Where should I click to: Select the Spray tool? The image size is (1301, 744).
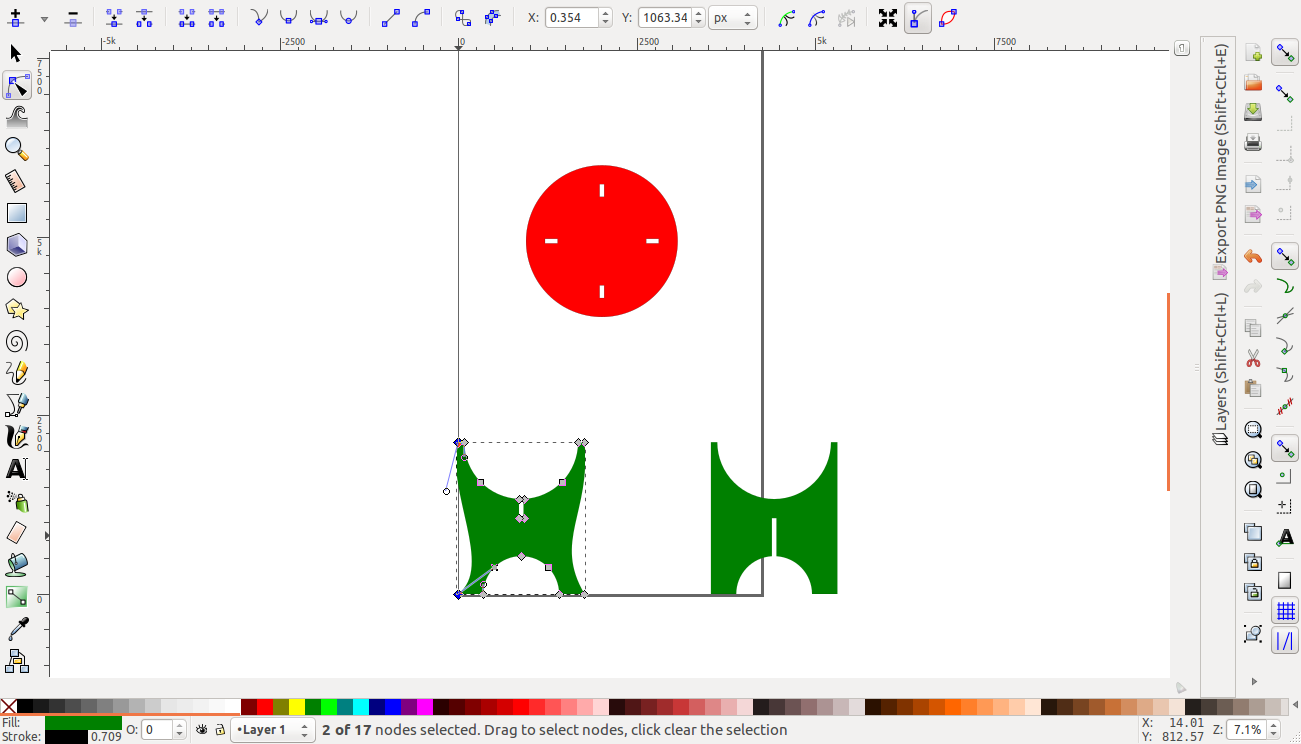[16, 501]
